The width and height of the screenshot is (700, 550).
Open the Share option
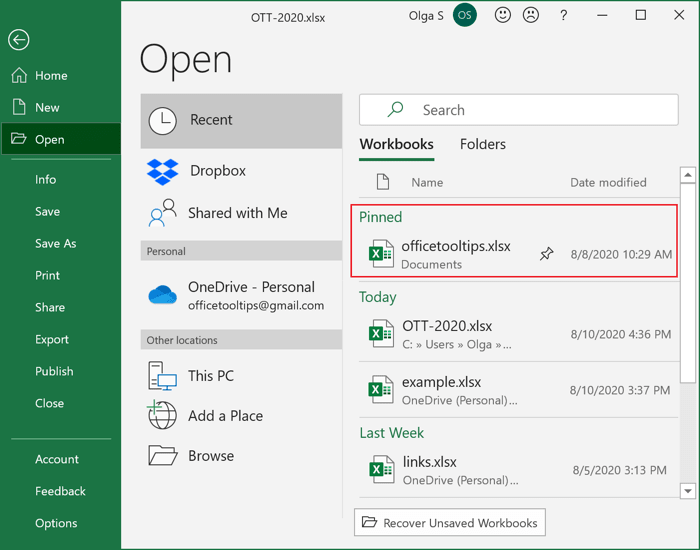(x=50, y=308)
